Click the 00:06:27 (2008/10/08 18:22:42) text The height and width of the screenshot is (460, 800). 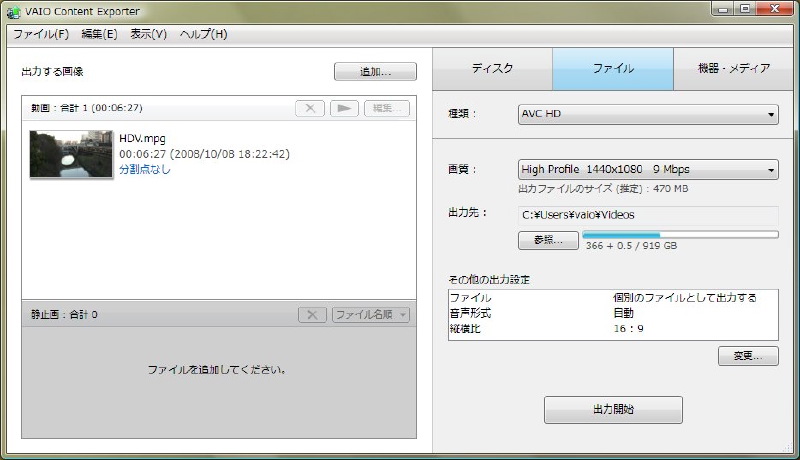(204, 154)
